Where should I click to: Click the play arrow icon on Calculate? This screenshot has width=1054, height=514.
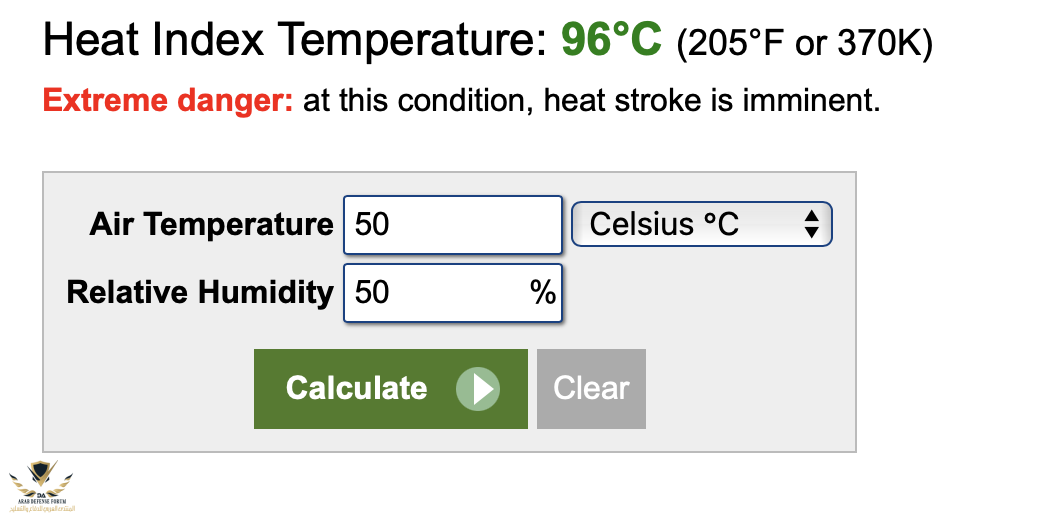click(x=478, y=389)
